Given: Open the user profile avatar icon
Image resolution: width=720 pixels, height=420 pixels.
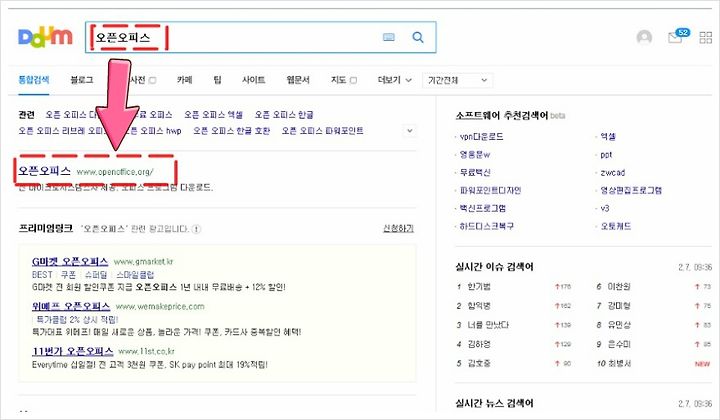Looking at the screenshot, I should point(644,37).
